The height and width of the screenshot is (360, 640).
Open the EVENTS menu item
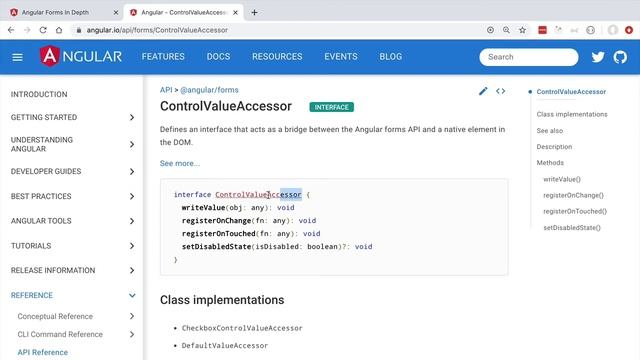pyautogui.click(x=341, y=57)
